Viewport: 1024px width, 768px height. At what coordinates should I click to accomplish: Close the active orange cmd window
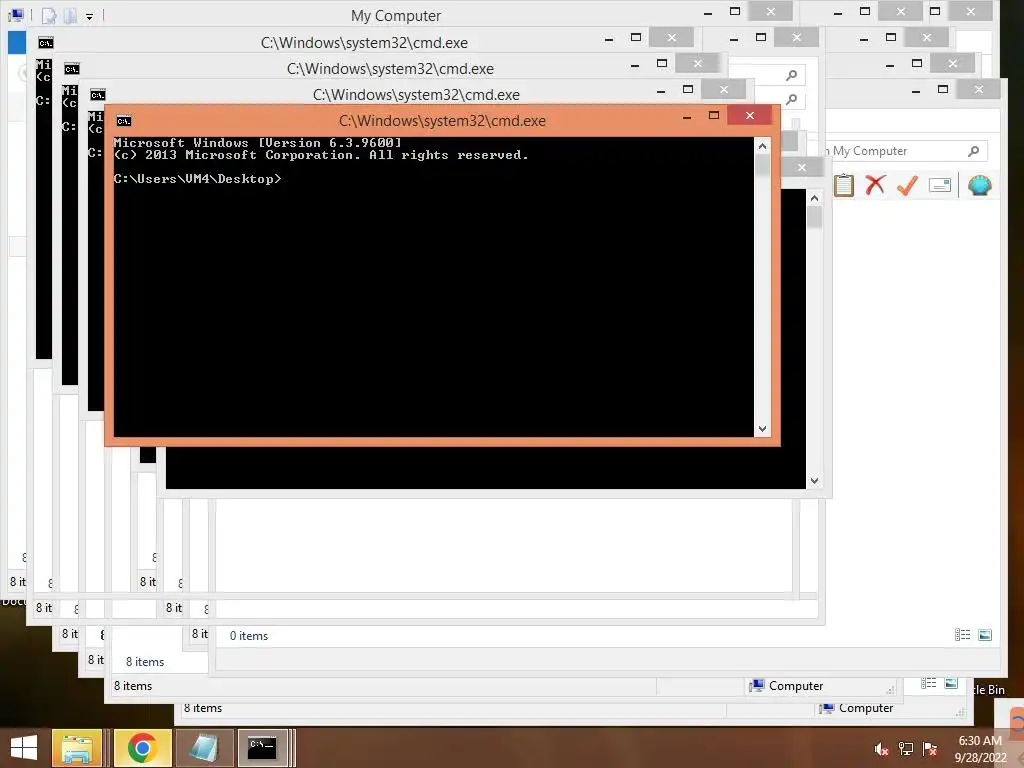click(x=750, y=116)
